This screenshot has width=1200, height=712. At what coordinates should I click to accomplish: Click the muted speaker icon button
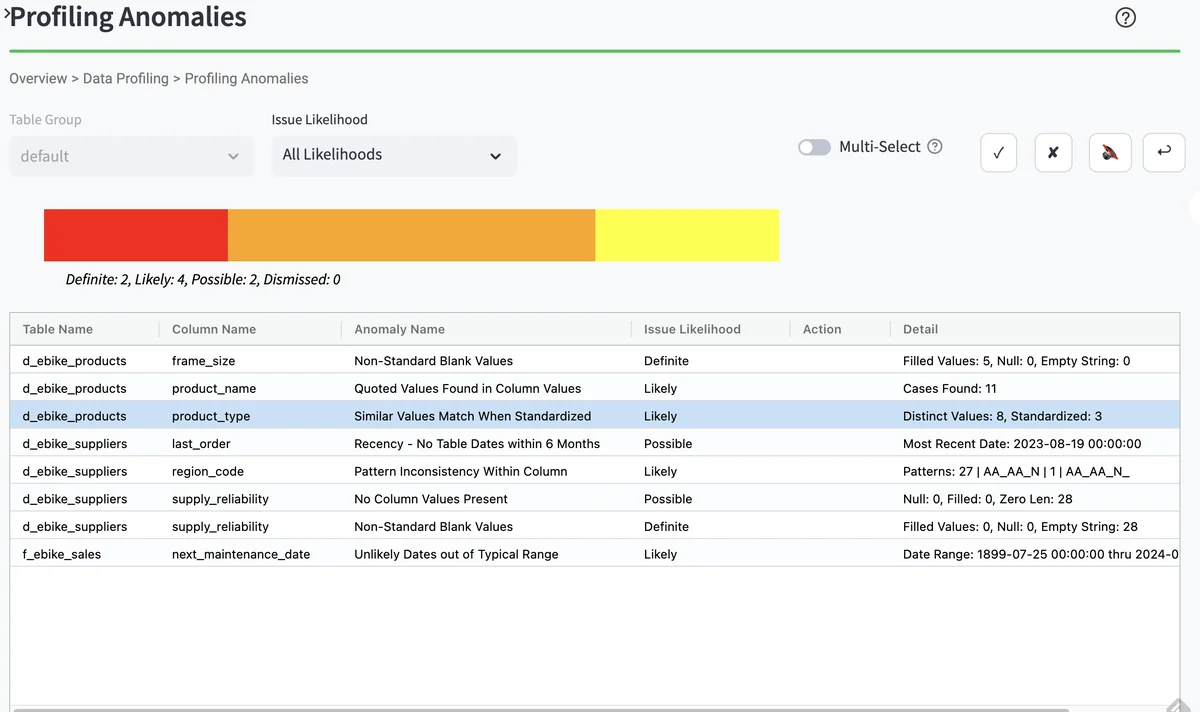pyautogui.click(x=1109, y=153)
